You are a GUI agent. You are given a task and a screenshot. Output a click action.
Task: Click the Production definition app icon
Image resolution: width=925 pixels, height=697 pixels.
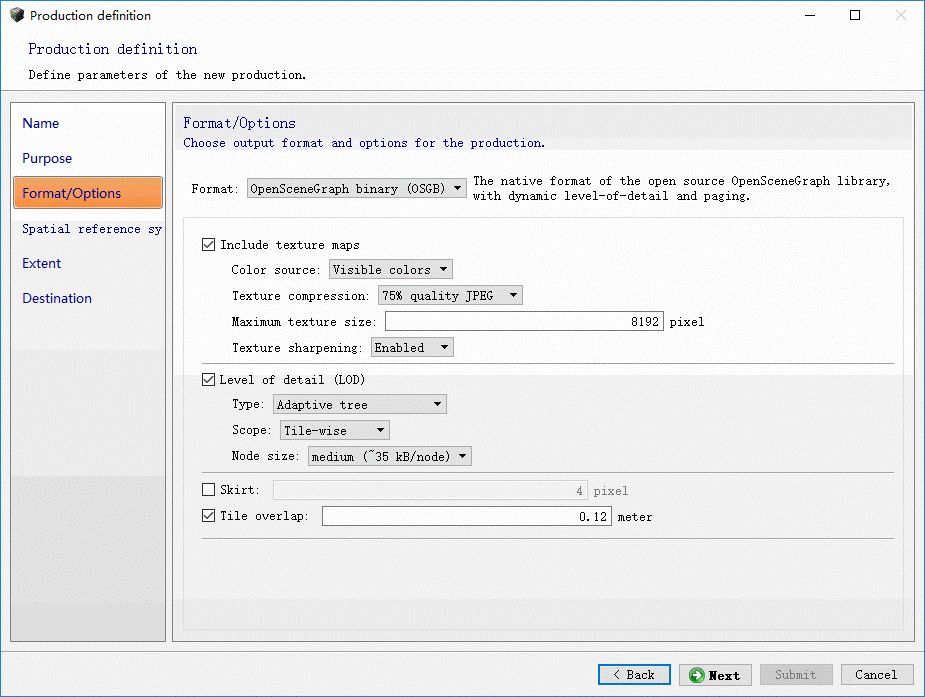[16, 16]
